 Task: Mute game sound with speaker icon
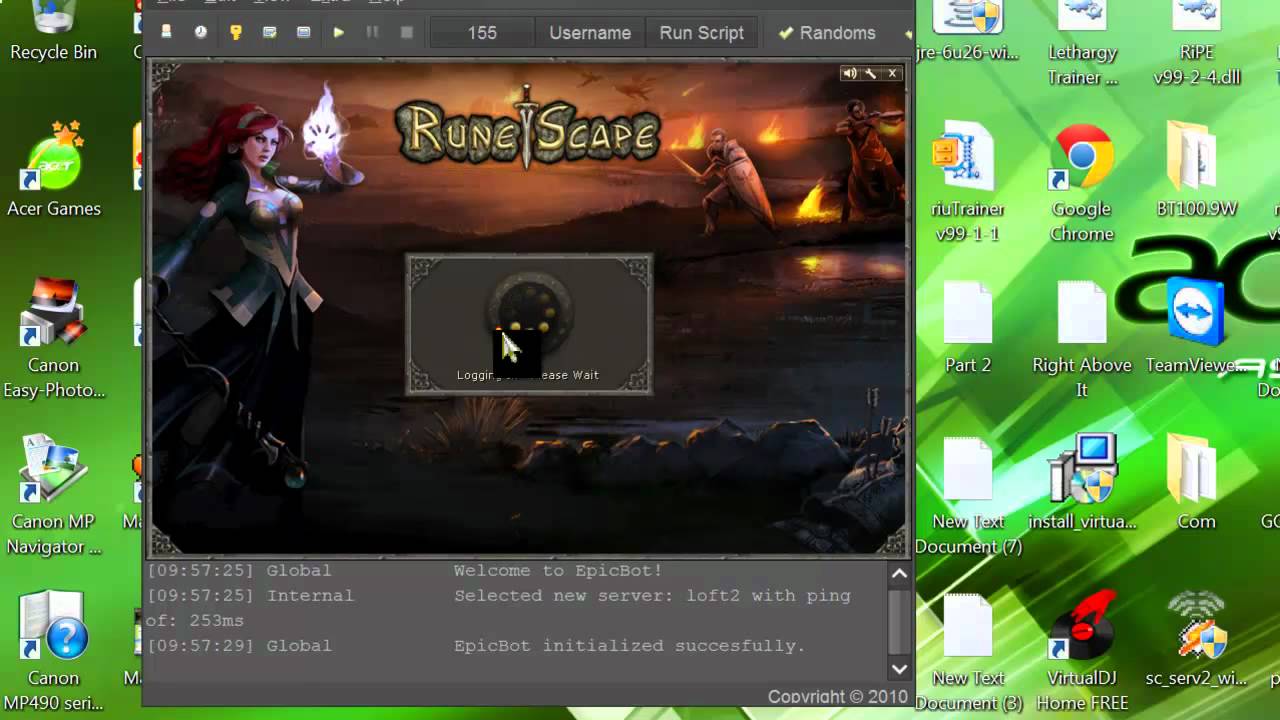[x=849, y=73]
